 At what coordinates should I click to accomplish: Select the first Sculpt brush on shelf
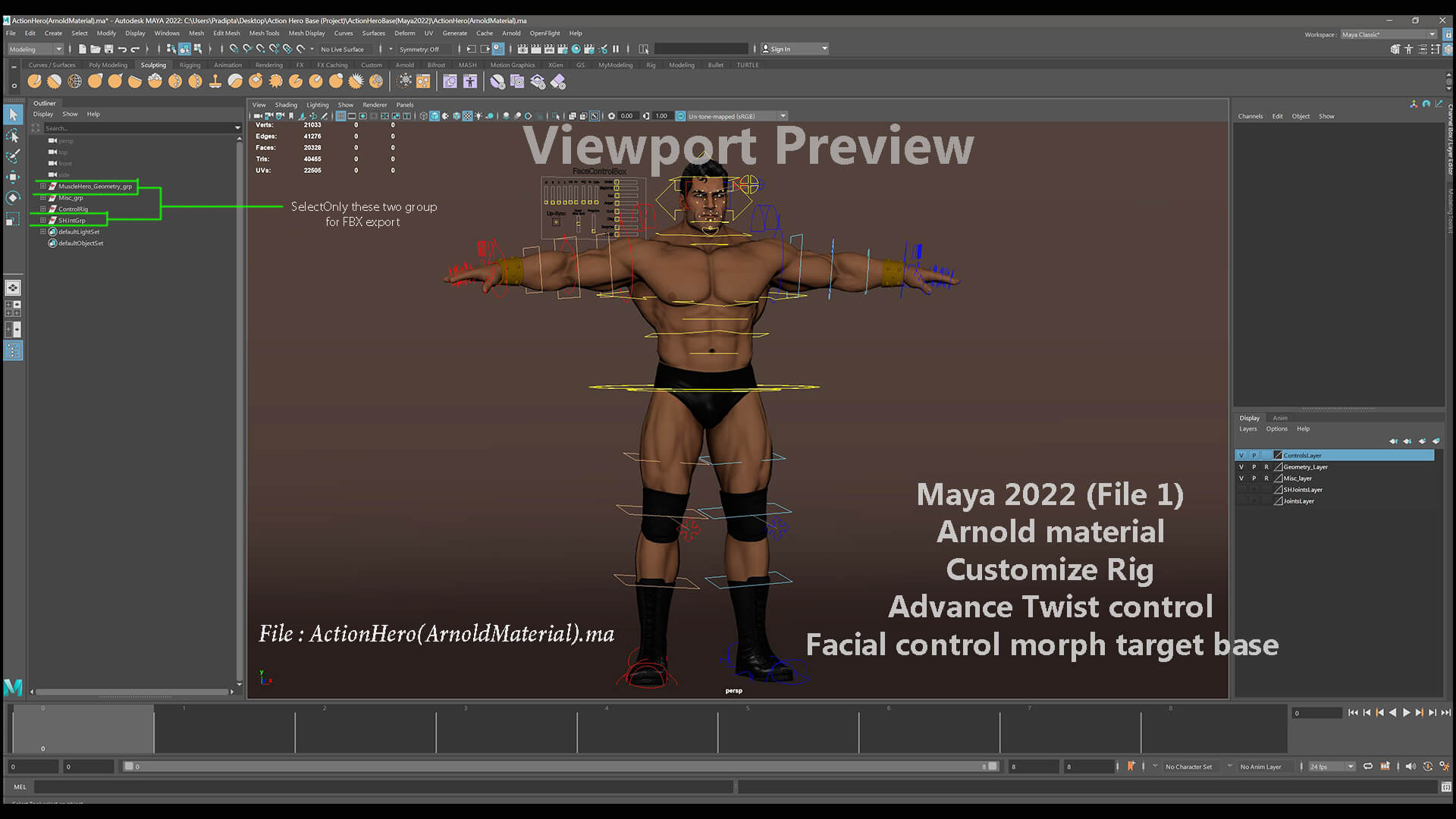[35, 81]
